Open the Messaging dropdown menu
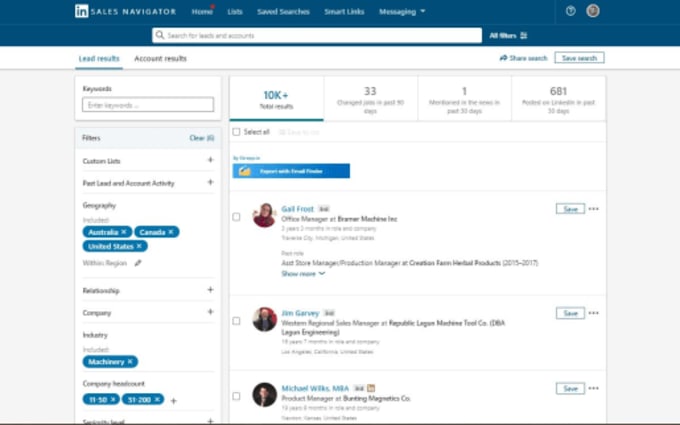 [x=402, y=12]
